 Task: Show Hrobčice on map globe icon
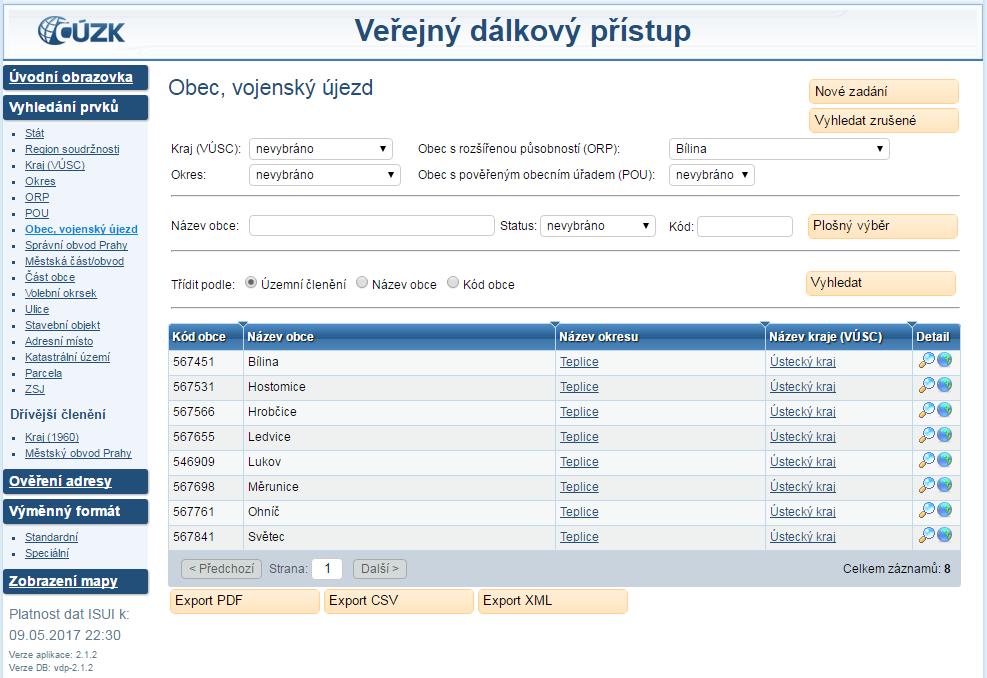coord(944,410)
